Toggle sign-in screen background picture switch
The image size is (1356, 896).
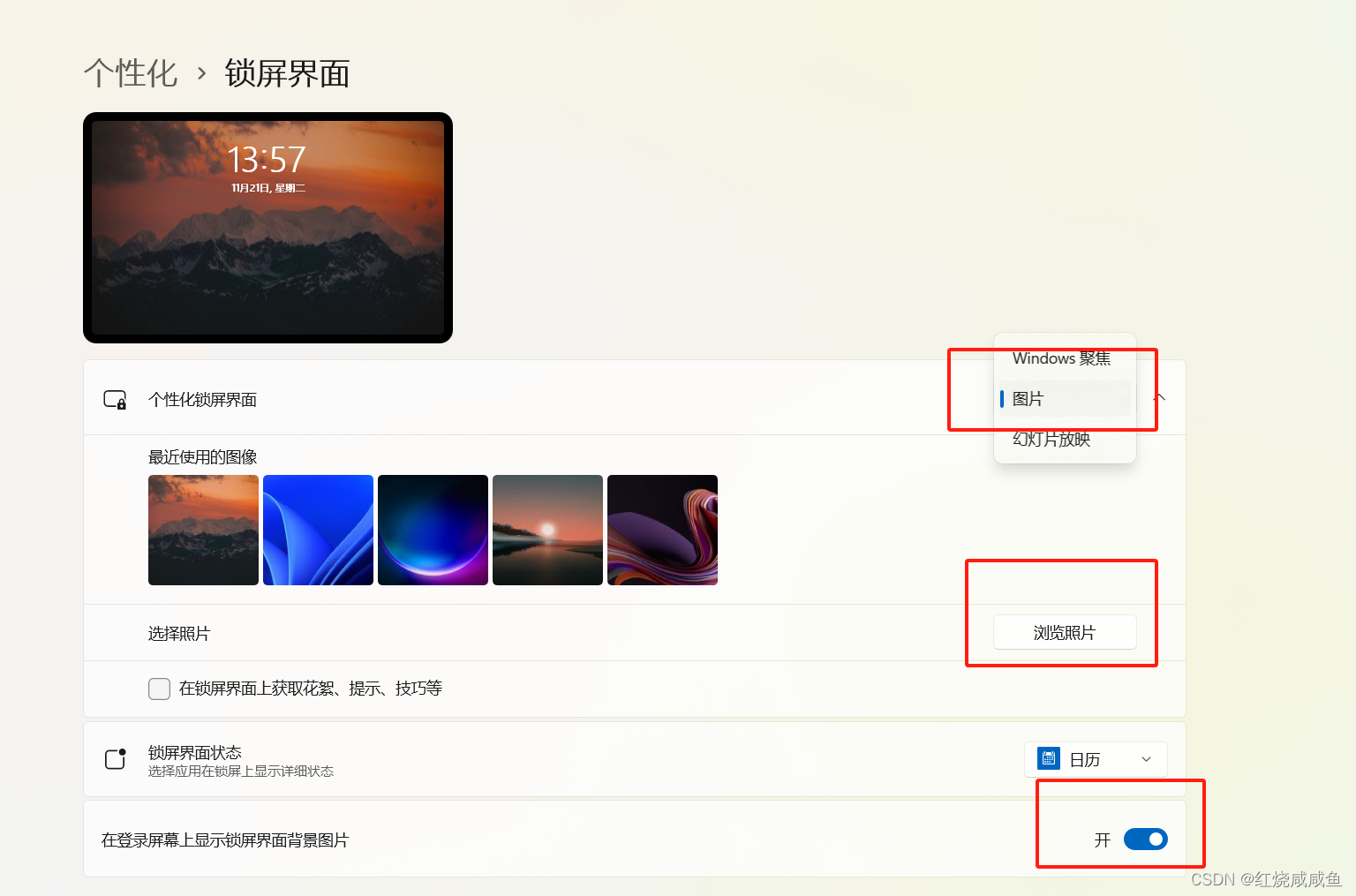[x=1145, y=840]
